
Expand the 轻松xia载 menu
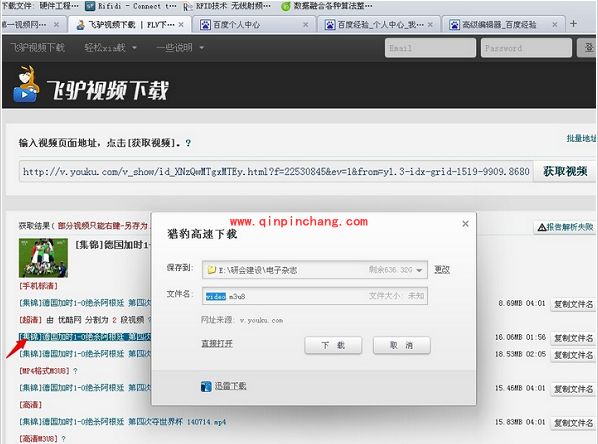111,48
